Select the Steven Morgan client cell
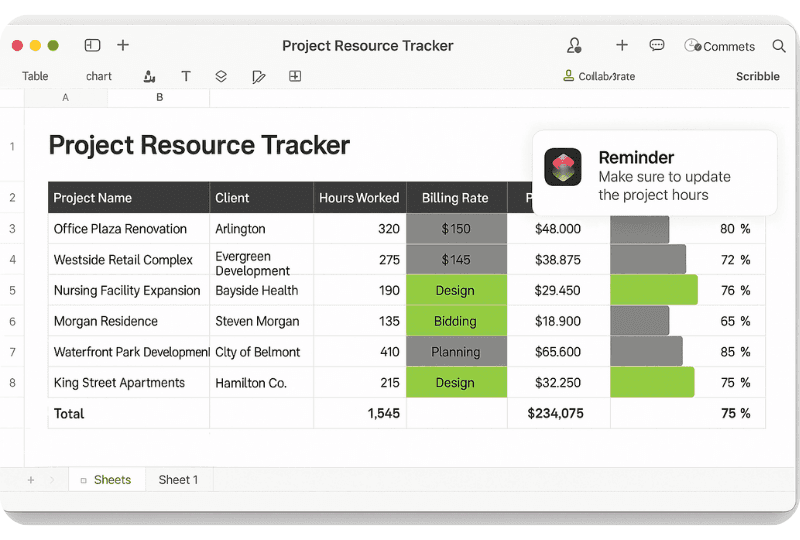This screenshot has height=540, width=800. click(x=261, y=321)
